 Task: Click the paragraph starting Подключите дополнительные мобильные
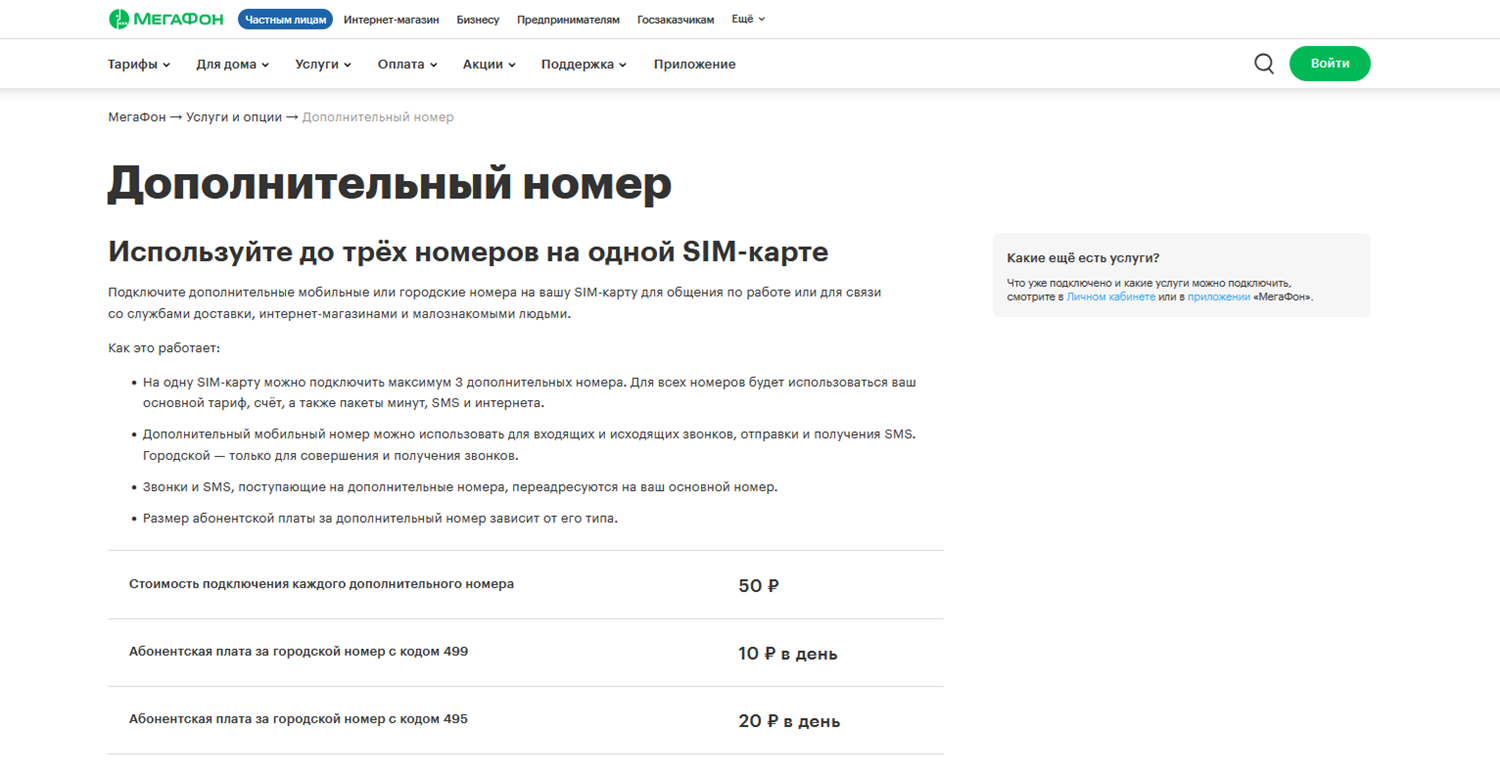(495, 303)
